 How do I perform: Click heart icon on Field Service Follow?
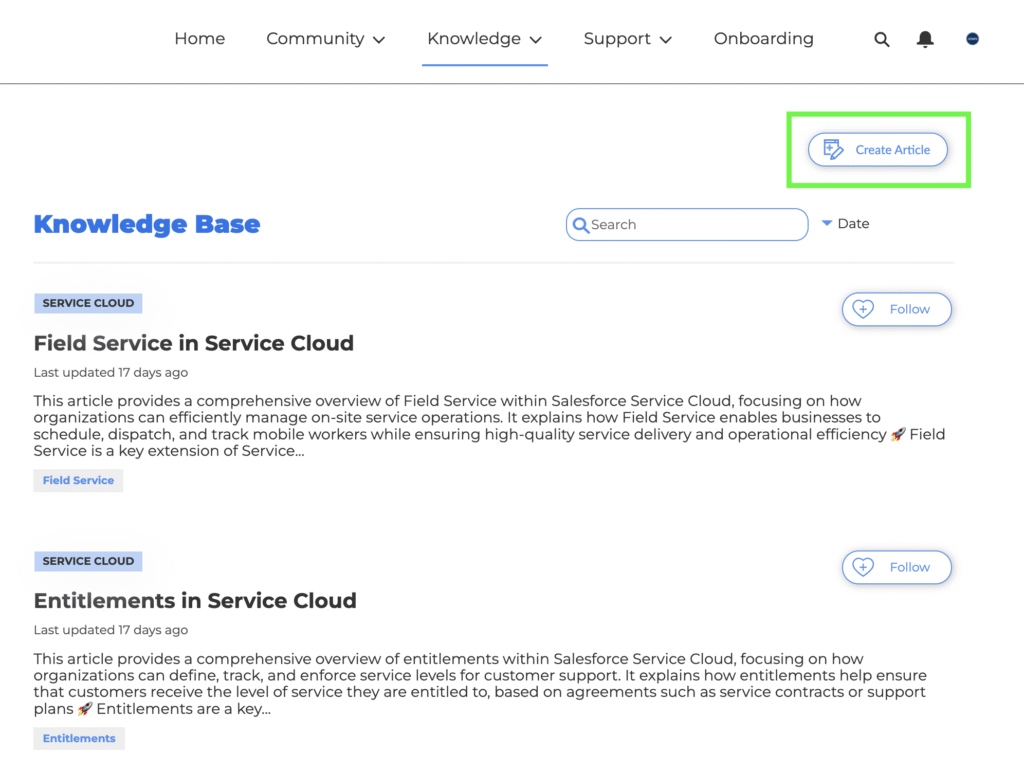pos(863,309)
